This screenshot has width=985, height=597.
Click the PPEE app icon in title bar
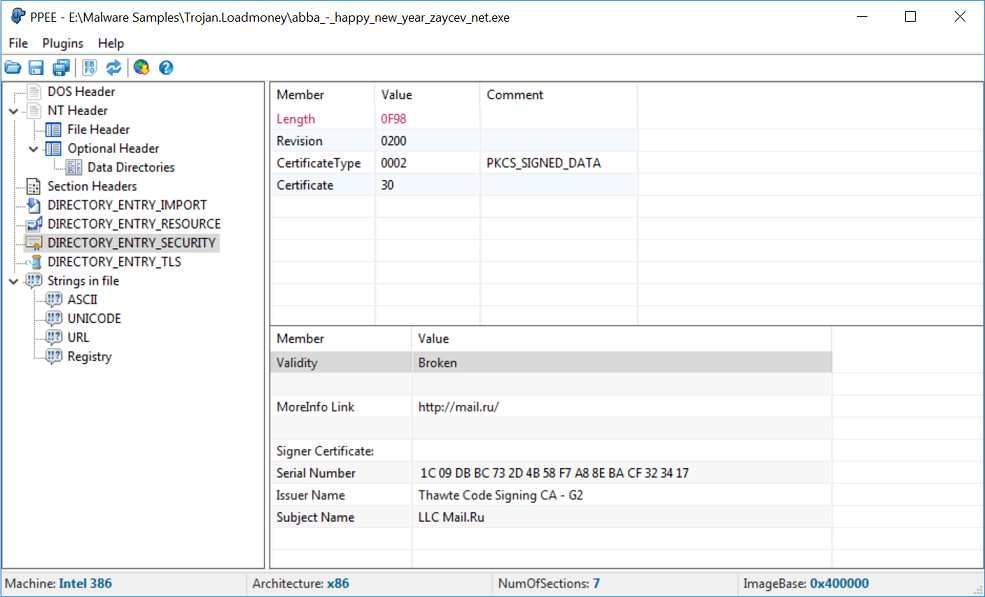click(x=18, y=16)
